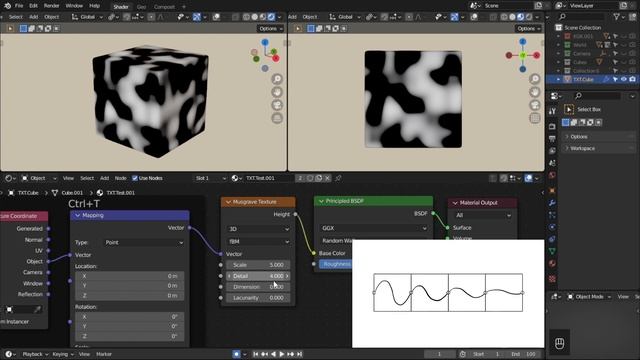
Task: Toggle auto keying record button in the timeline
Action: pos(236,354)
